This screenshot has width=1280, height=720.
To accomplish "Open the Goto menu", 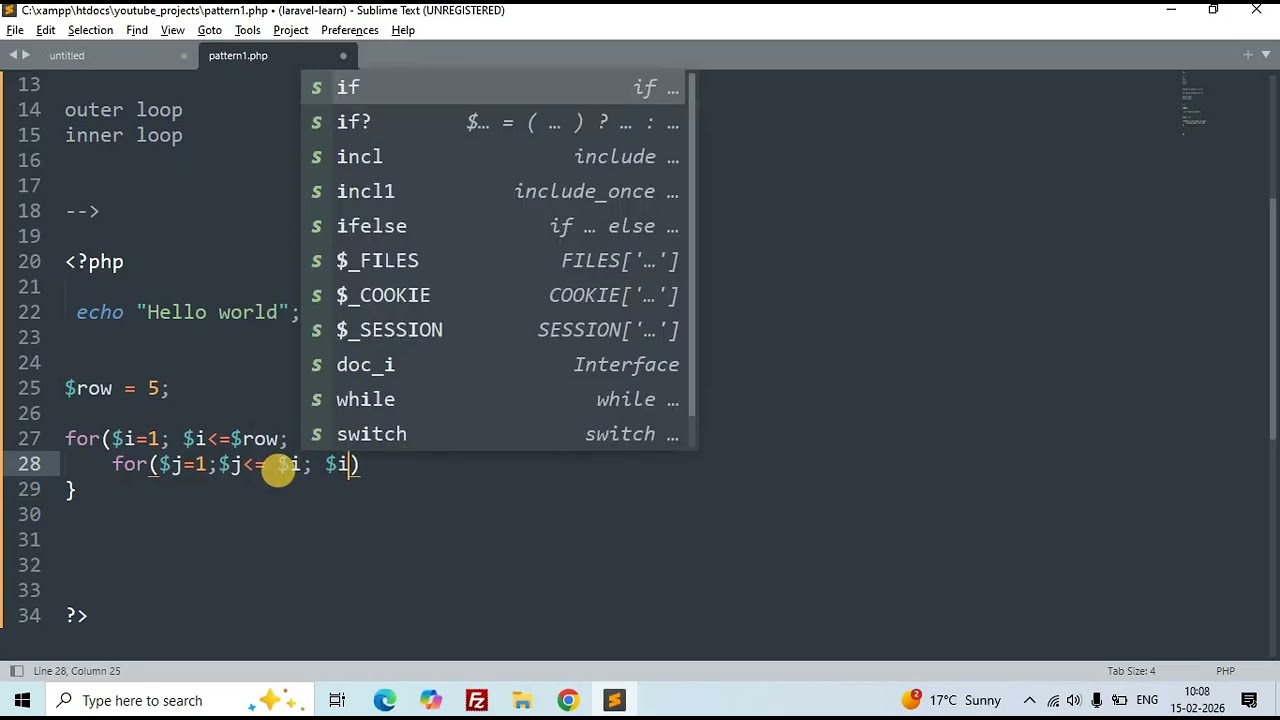I will tap(210, 30).
